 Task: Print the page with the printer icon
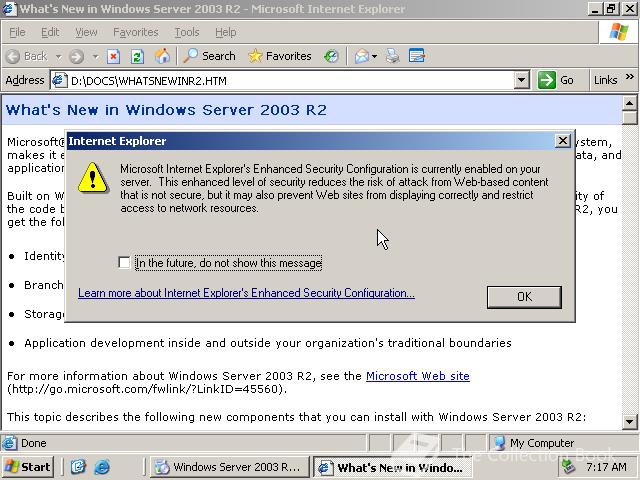click(x=393, y=56)
